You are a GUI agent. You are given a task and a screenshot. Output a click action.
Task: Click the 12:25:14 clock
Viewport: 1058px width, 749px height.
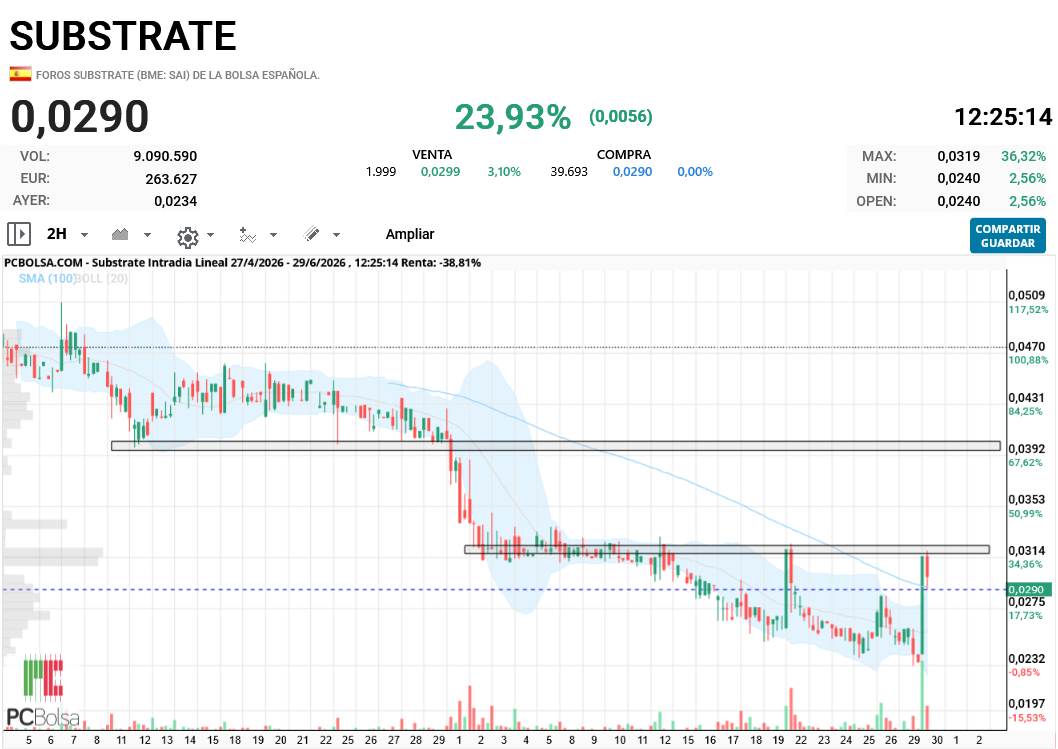tap(1003, 117)
